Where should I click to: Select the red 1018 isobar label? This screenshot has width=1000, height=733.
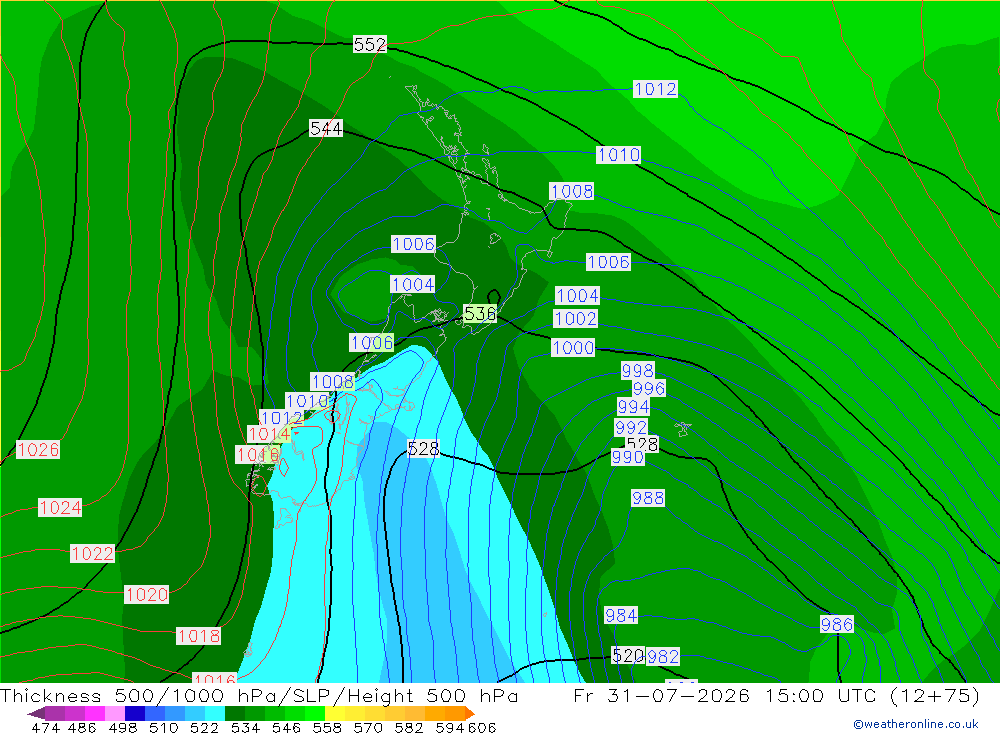198,636
